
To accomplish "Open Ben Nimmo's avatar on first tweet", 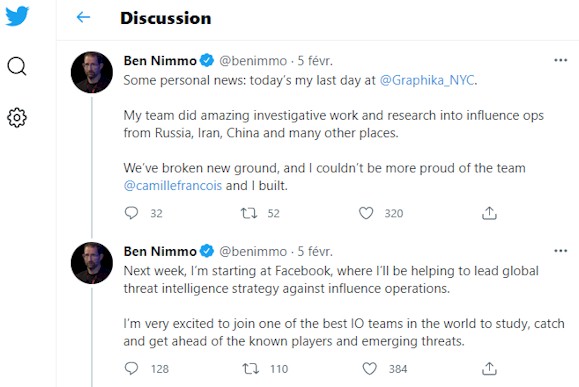I will (92, 72).
